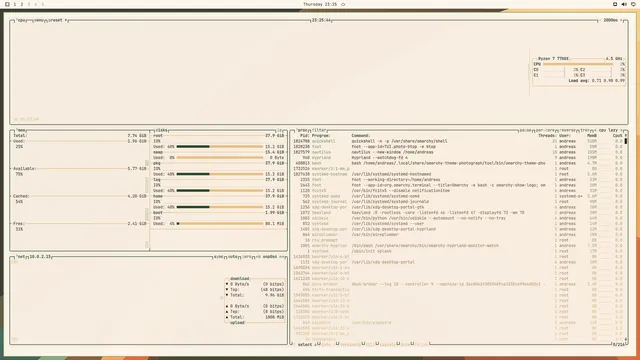Toggle pause in the proc panel

click(525, 130)
